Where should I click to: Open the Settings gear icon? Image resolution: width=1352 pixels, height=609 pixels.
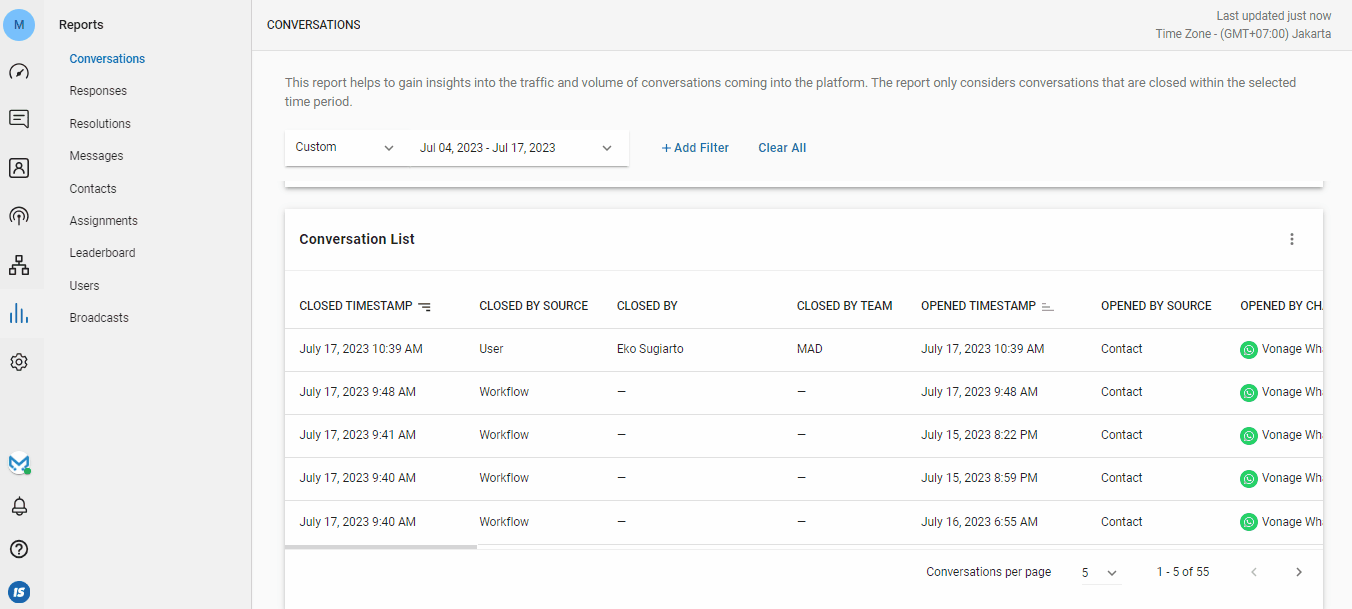(x=19, y=362)
